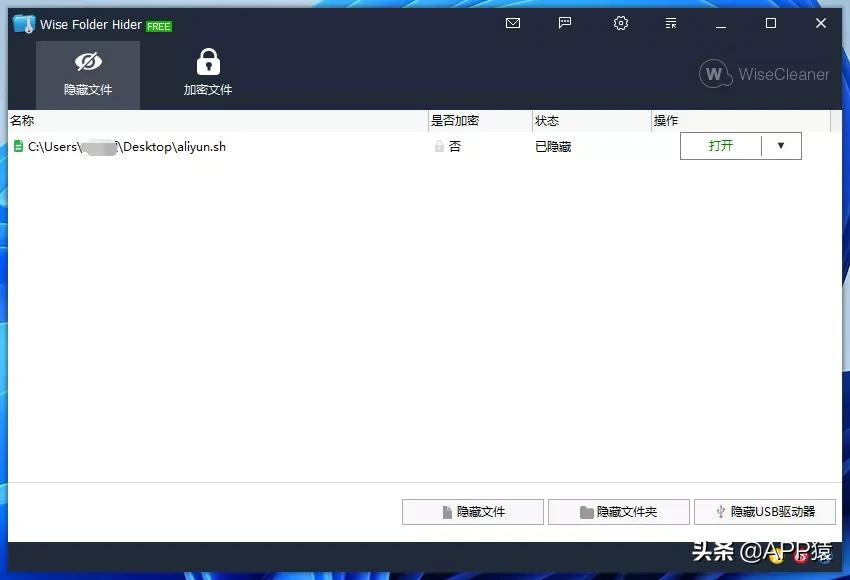
Task: Open the feedback chat bubble icon
Action: [x=565, y=22]
